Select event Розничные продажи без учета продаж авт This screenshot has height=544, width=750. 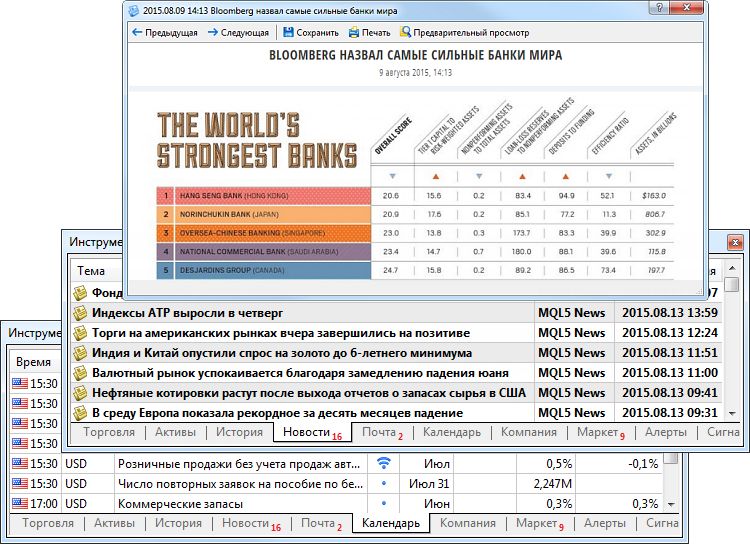click(239, 464)
